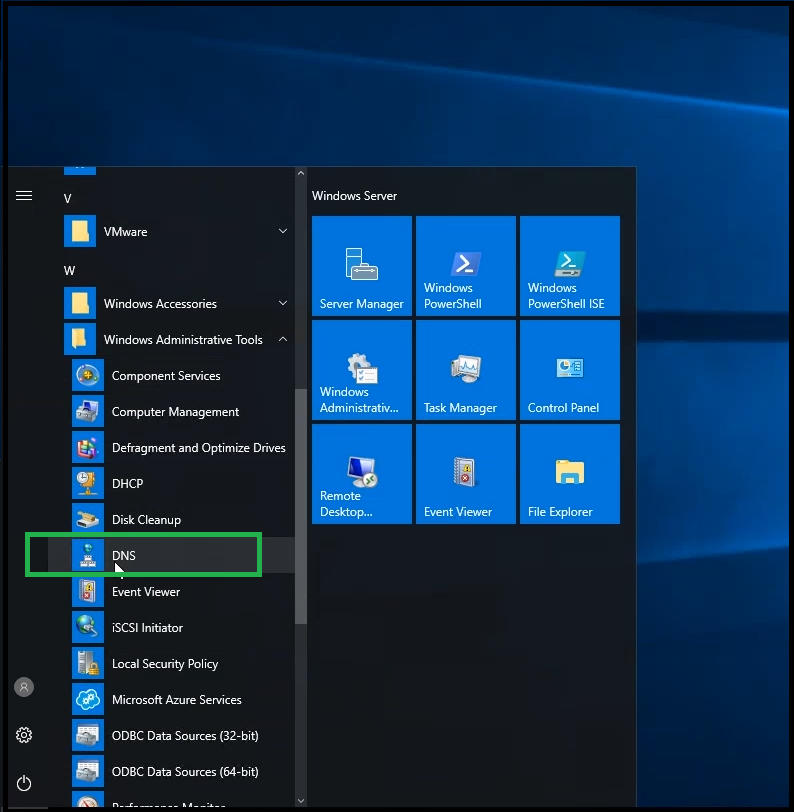Collapse the Windows Administrative Tools chevron
The image size is (794, 812).
[x=283, y=339]
